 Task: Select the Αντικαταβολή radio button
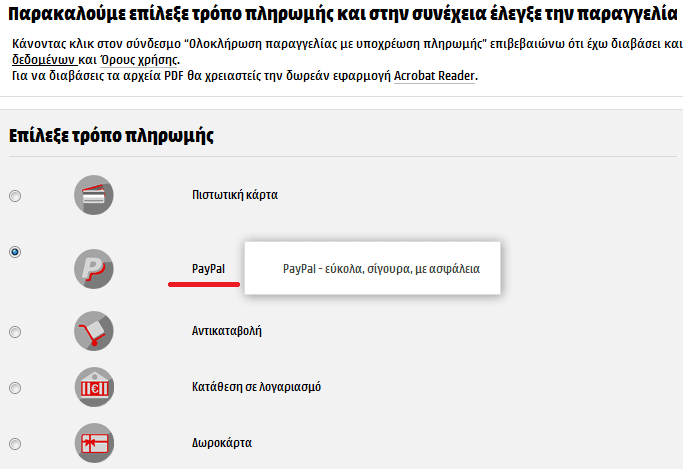tap(15, 332)
